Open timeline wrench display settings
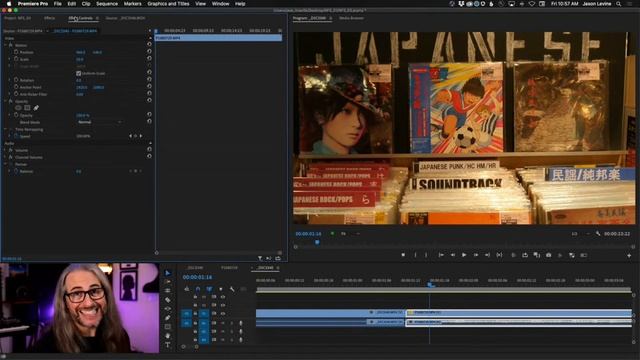Image resolution: width=640 pixels, height=360 pixels. point(232,289)
